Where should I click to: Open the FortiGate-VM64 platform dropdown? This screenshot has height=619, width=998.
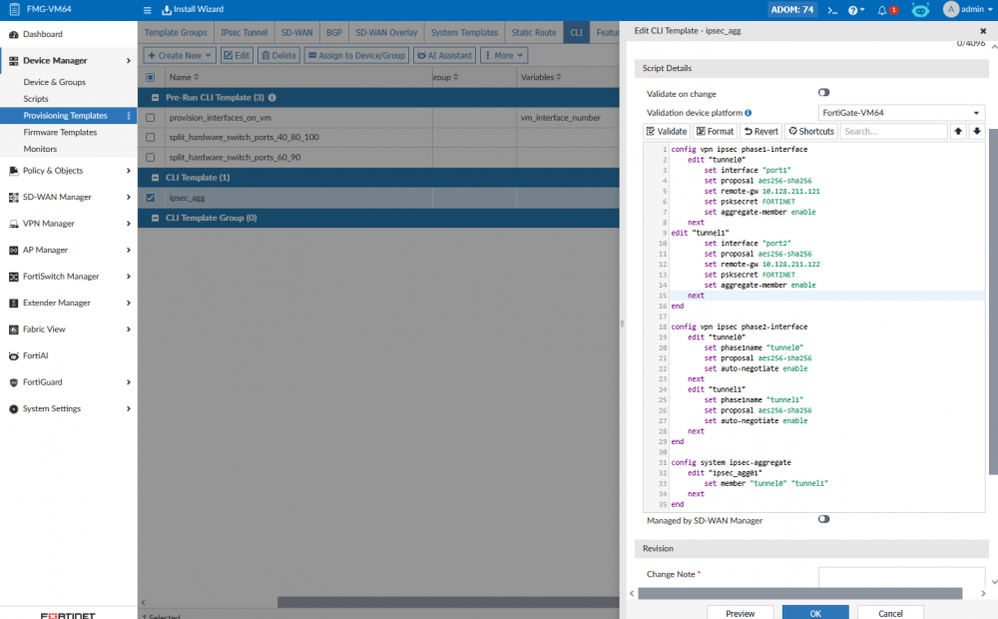pyautogui.click(x=901, y=113)
